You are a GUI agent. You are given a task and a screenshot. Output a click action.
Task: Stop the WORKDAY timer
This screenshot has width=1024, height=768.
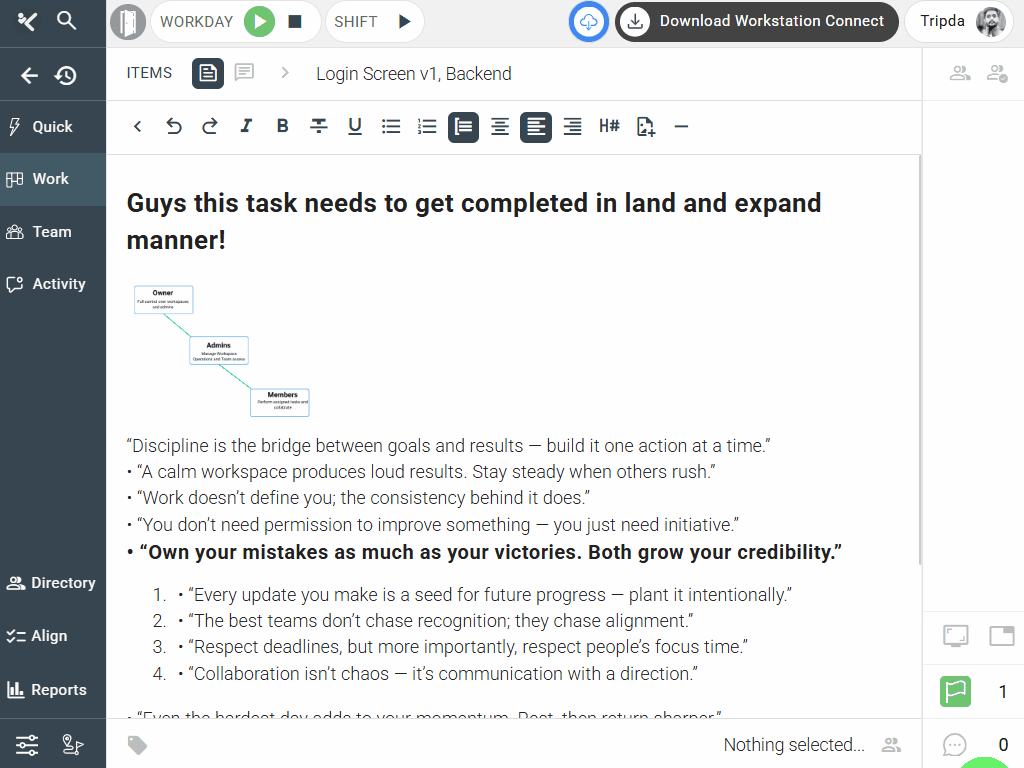click(x=295, y=21)
